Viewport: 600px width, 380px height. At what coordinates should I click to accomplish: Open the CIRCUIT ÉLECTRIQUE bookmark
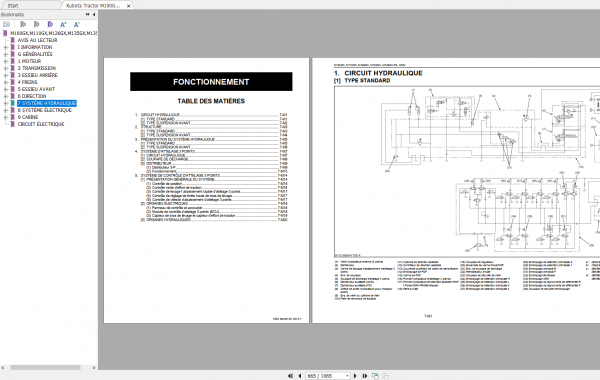[41, 124]
